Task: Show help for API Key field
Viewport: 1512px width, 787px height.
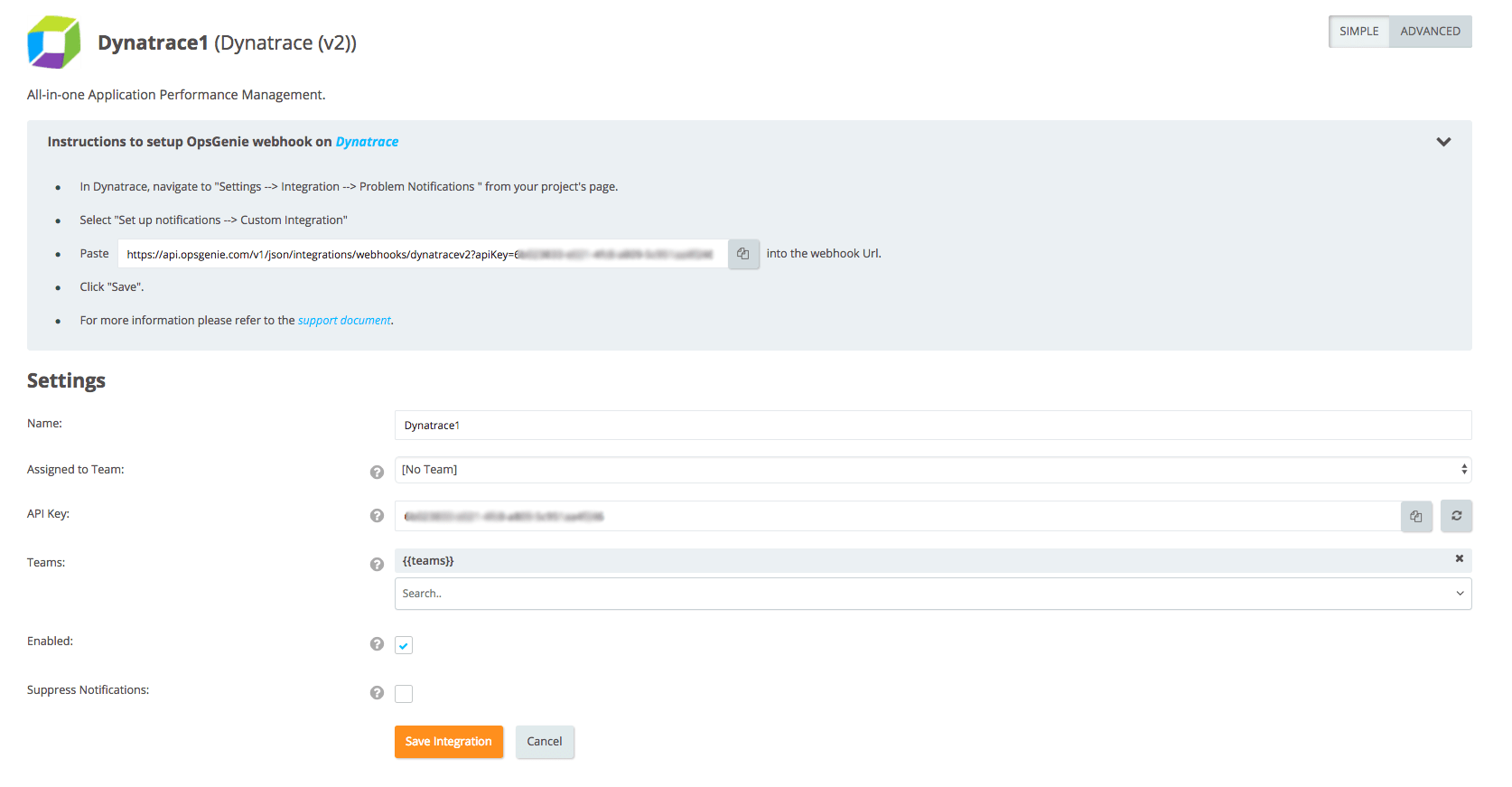Action: tap(377, 515)
